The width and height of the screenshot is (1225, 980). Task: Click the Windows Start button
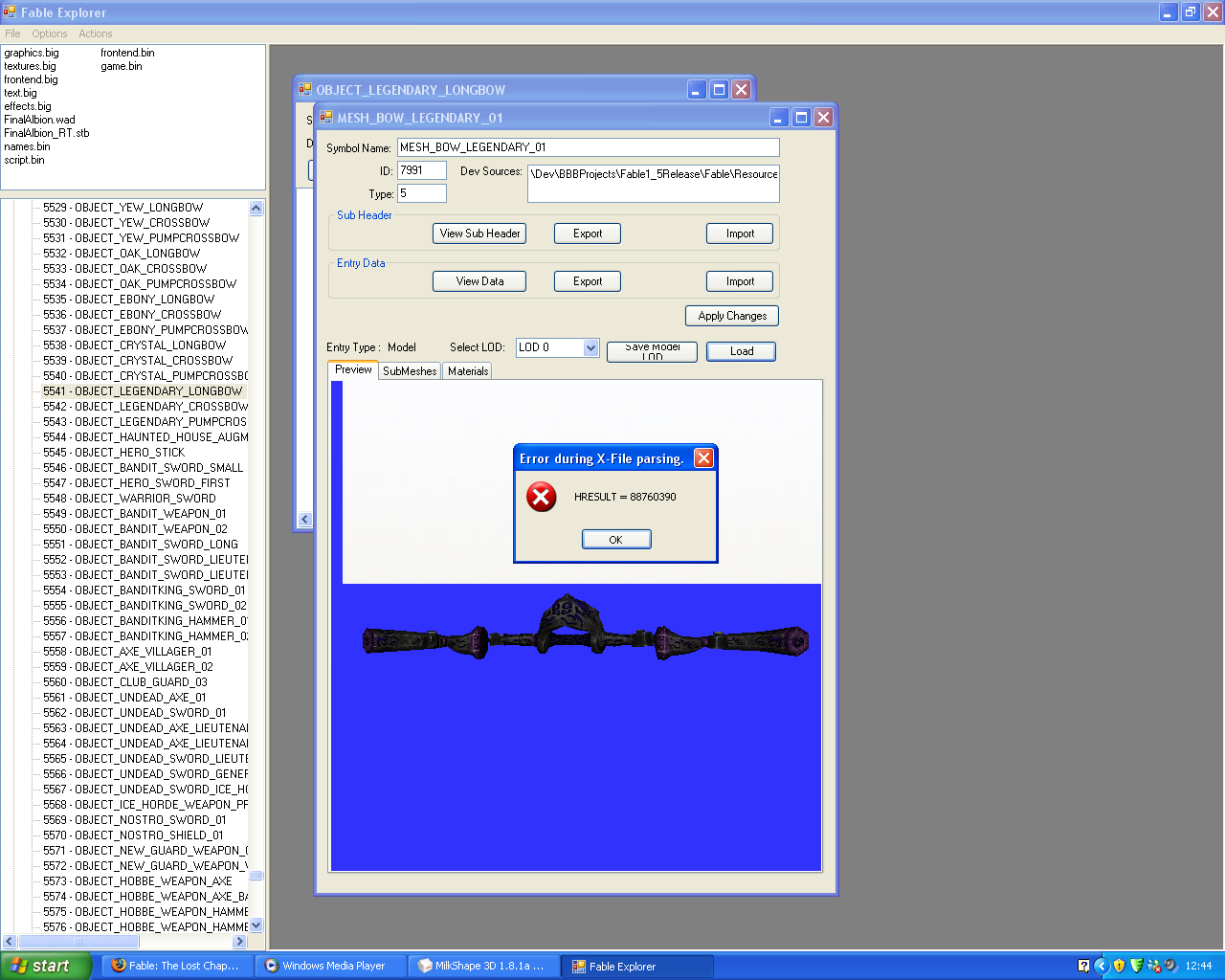(45, 966)
